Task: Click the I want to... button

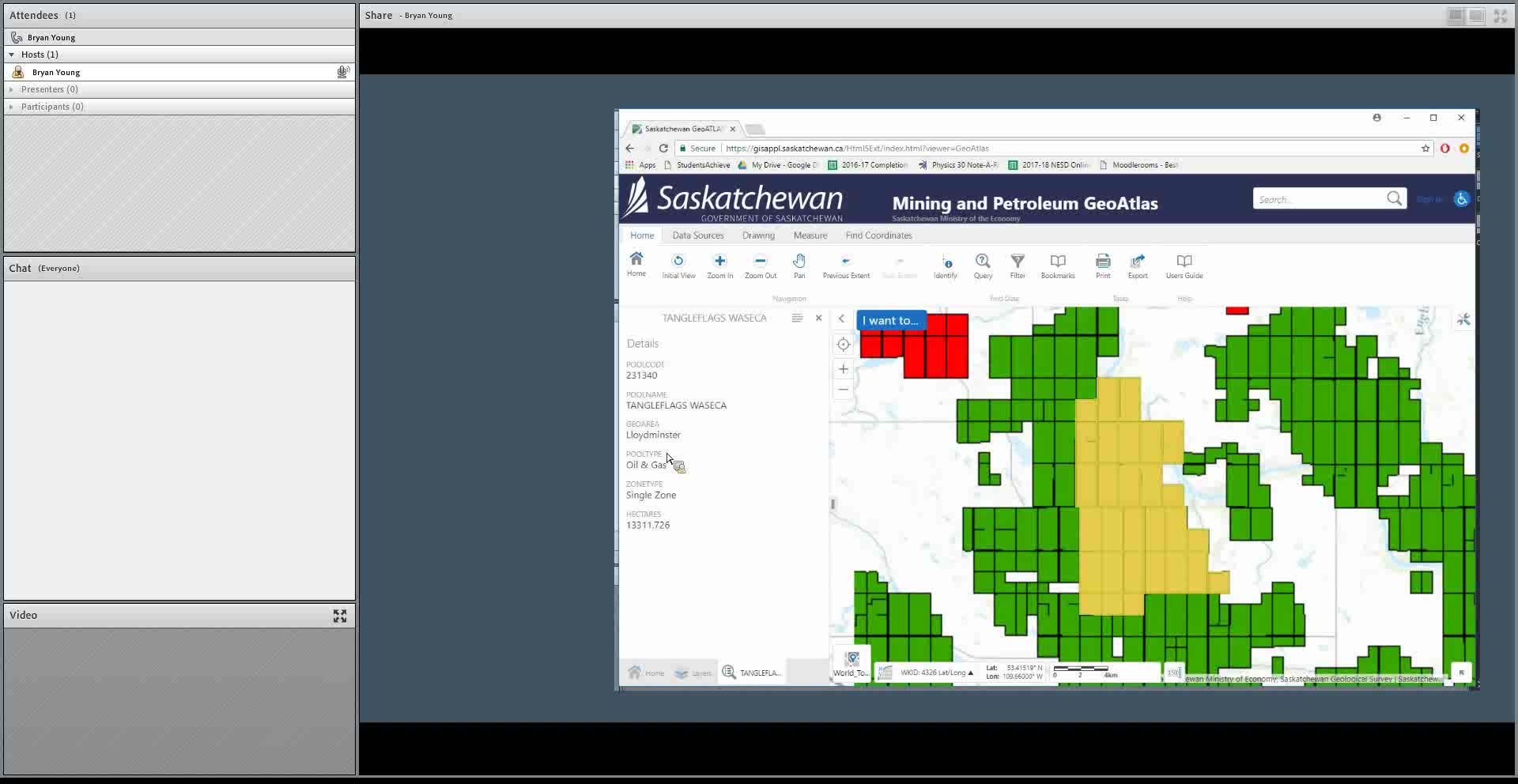Action: point(890,320)
